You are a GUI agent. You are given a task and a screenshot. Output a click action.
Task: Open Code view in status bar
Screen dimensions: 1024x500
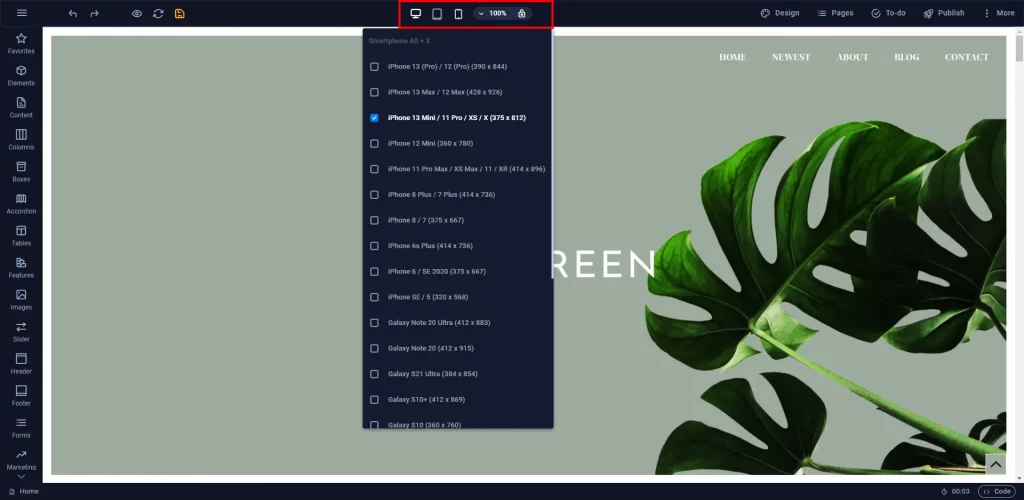coord(997,492)
